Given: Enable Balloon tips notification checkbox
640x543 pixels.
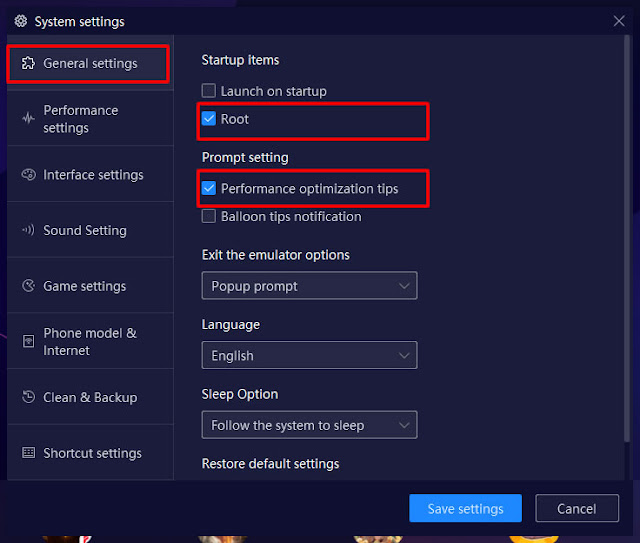Looking at the screenshot, I should coord(209,216).
